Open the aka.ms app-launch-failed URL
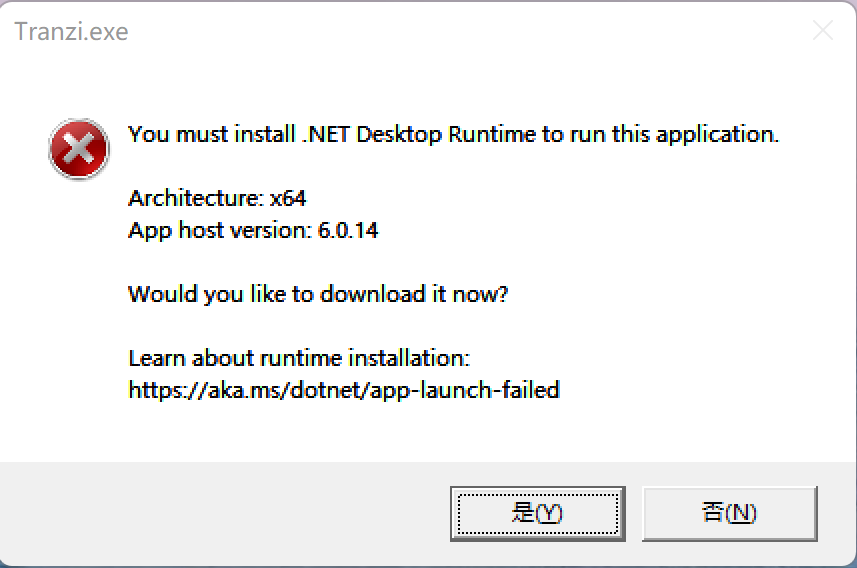 [343, 390]
